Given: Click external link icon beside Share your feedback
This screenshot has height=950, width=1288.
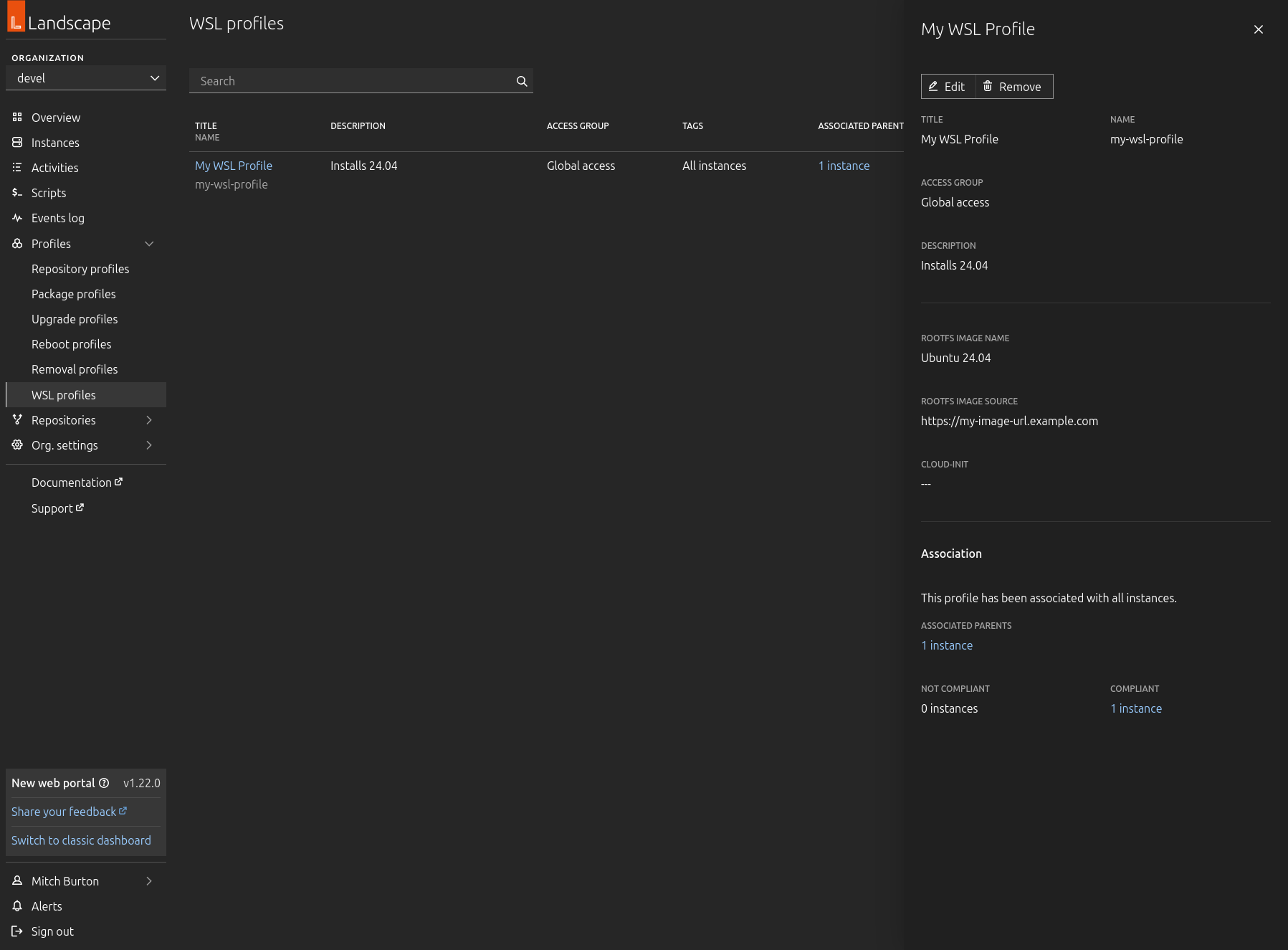Looking at the screenshot, I should pos(123,811).
